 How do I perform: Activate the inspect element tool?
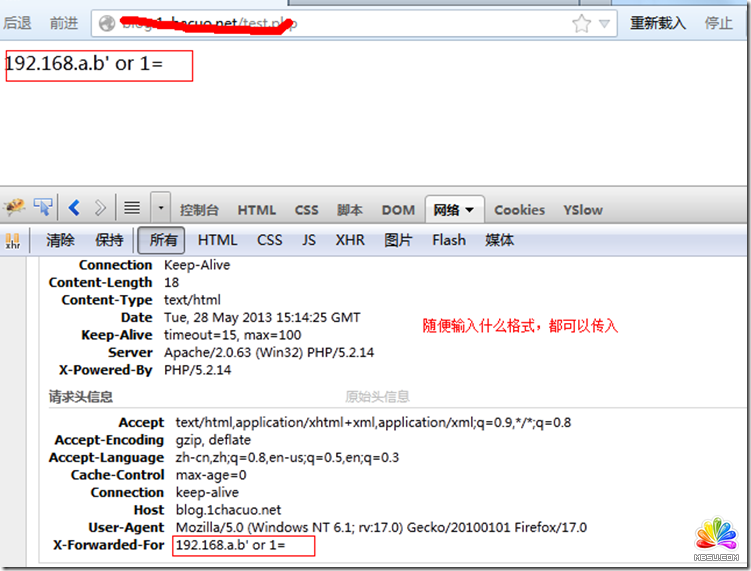pyautogui.click(x=43, y=208)
